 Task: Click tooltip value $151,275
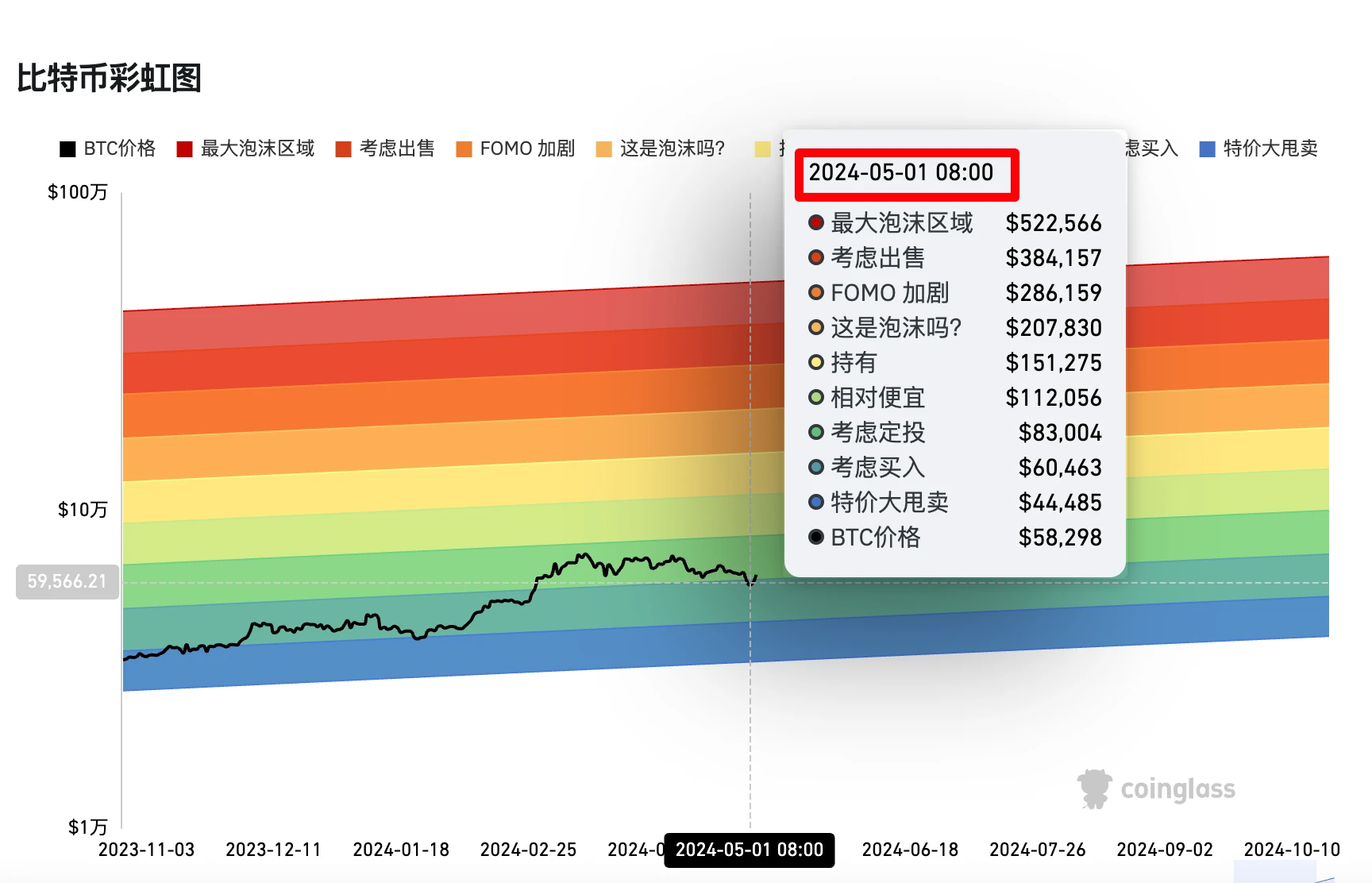pos(1054,363)
